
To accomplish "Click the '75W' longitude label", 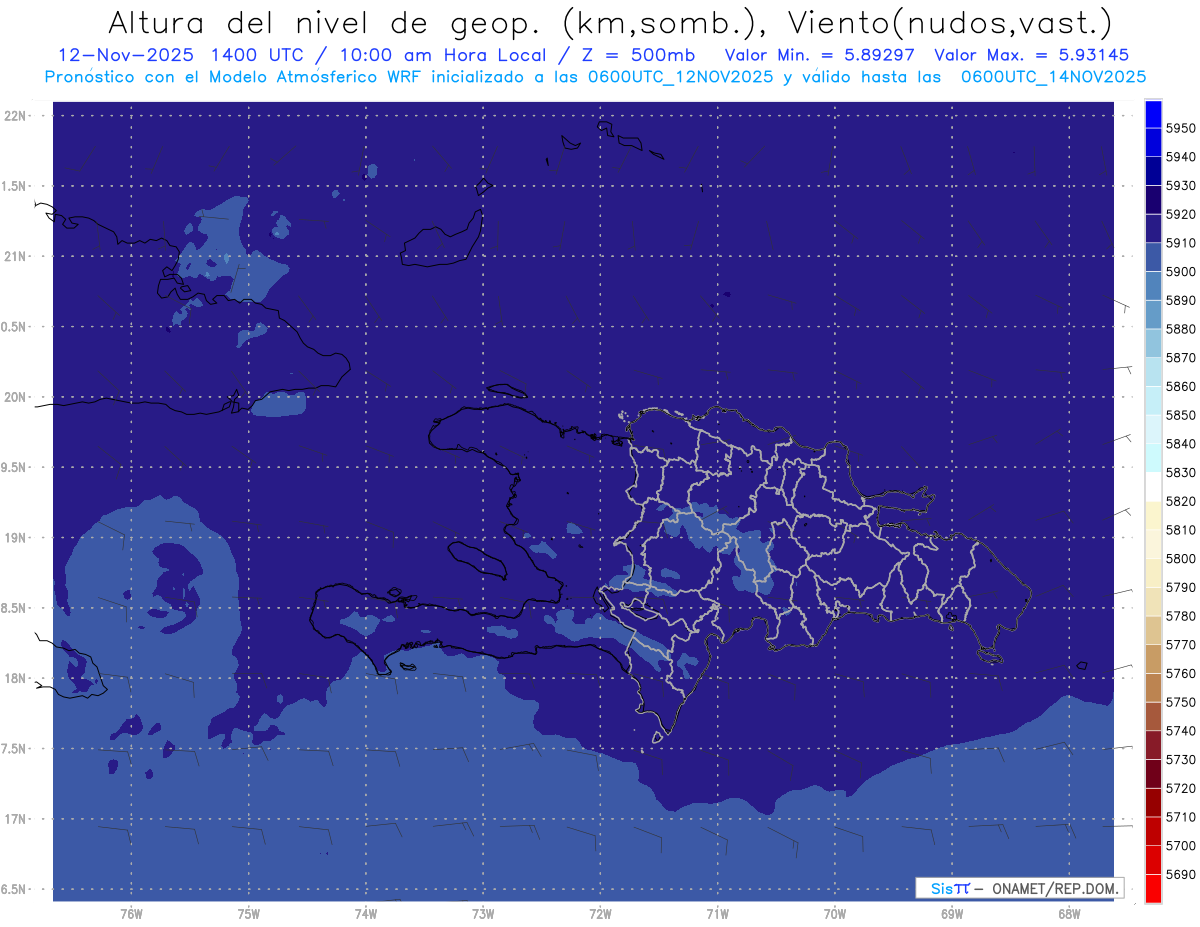I will (x=249, y=914).
